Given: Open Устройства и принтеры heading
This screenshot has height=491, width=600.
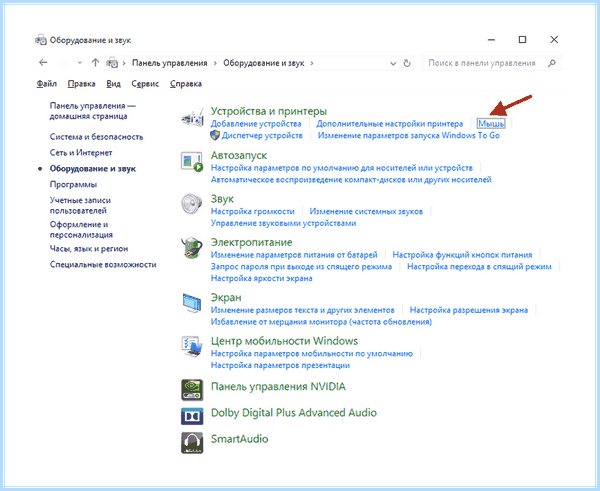Looking at the screenshot, I should point(269,111).
